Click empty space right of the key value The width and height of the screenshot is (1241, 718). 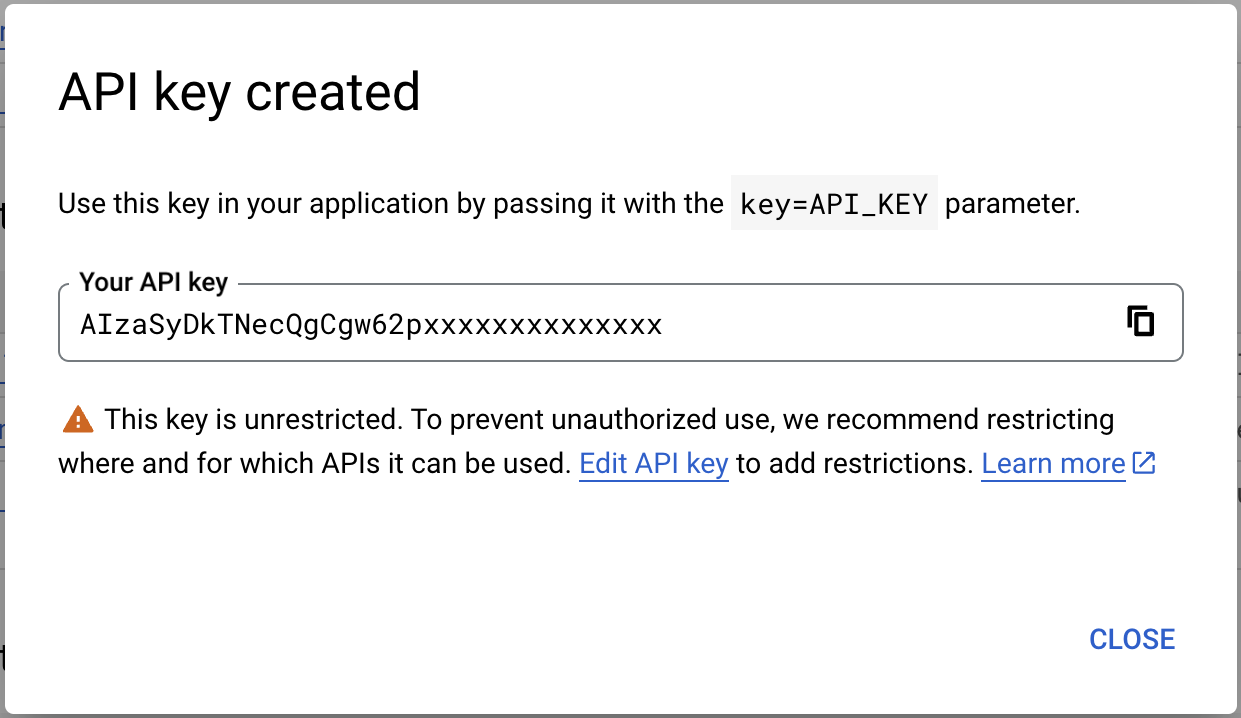880,325
